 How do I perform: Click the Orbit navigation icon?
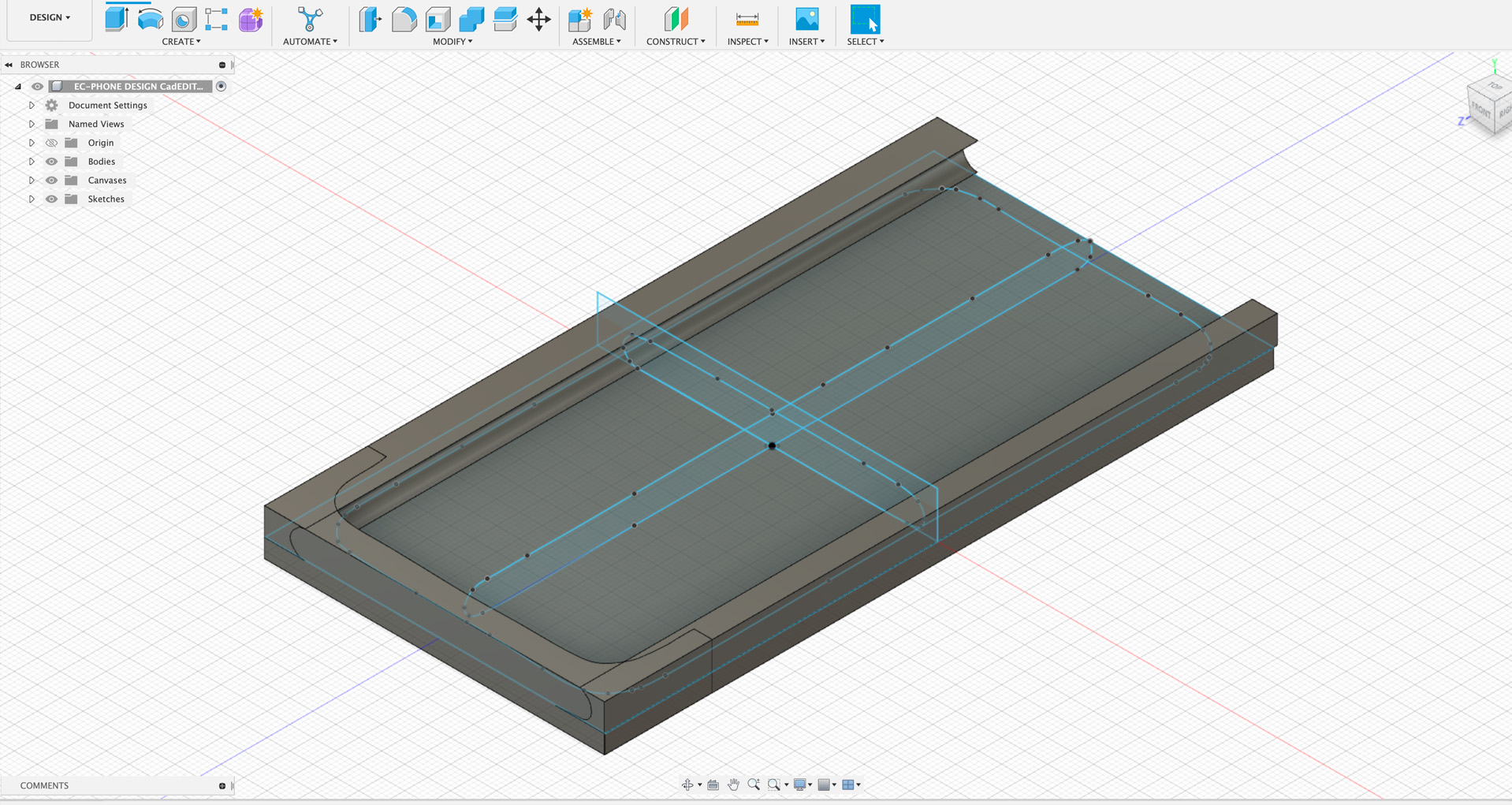(x=687, y=785)
